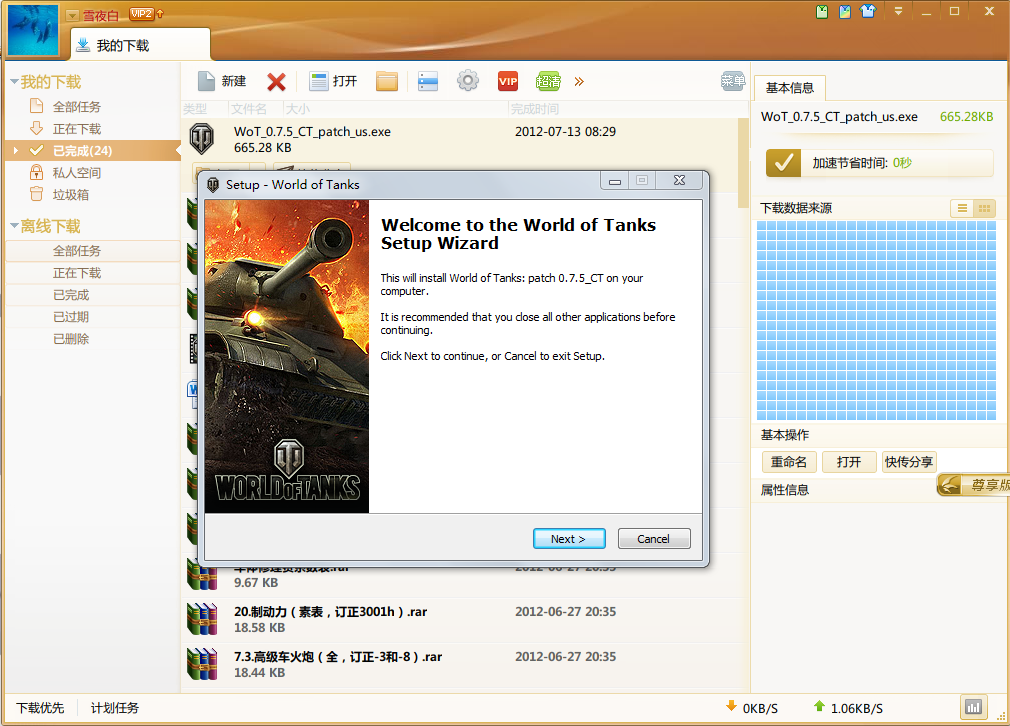Click Cancel in the Setup wizard
The height and width of the screenshot is (726, 1010).
pos(654,539)
